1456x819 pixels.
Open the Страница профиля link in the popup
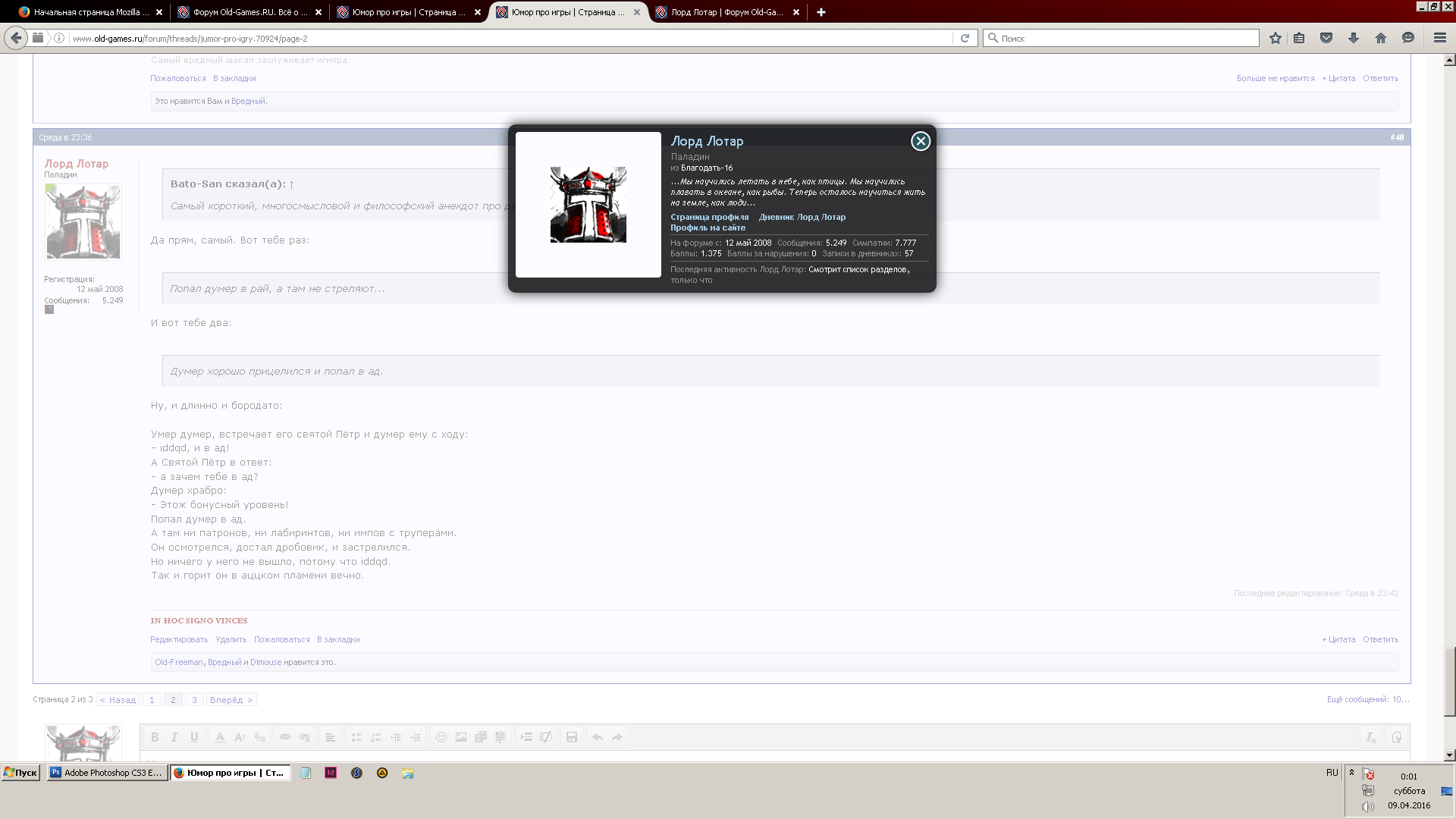(x=709, y=217)
